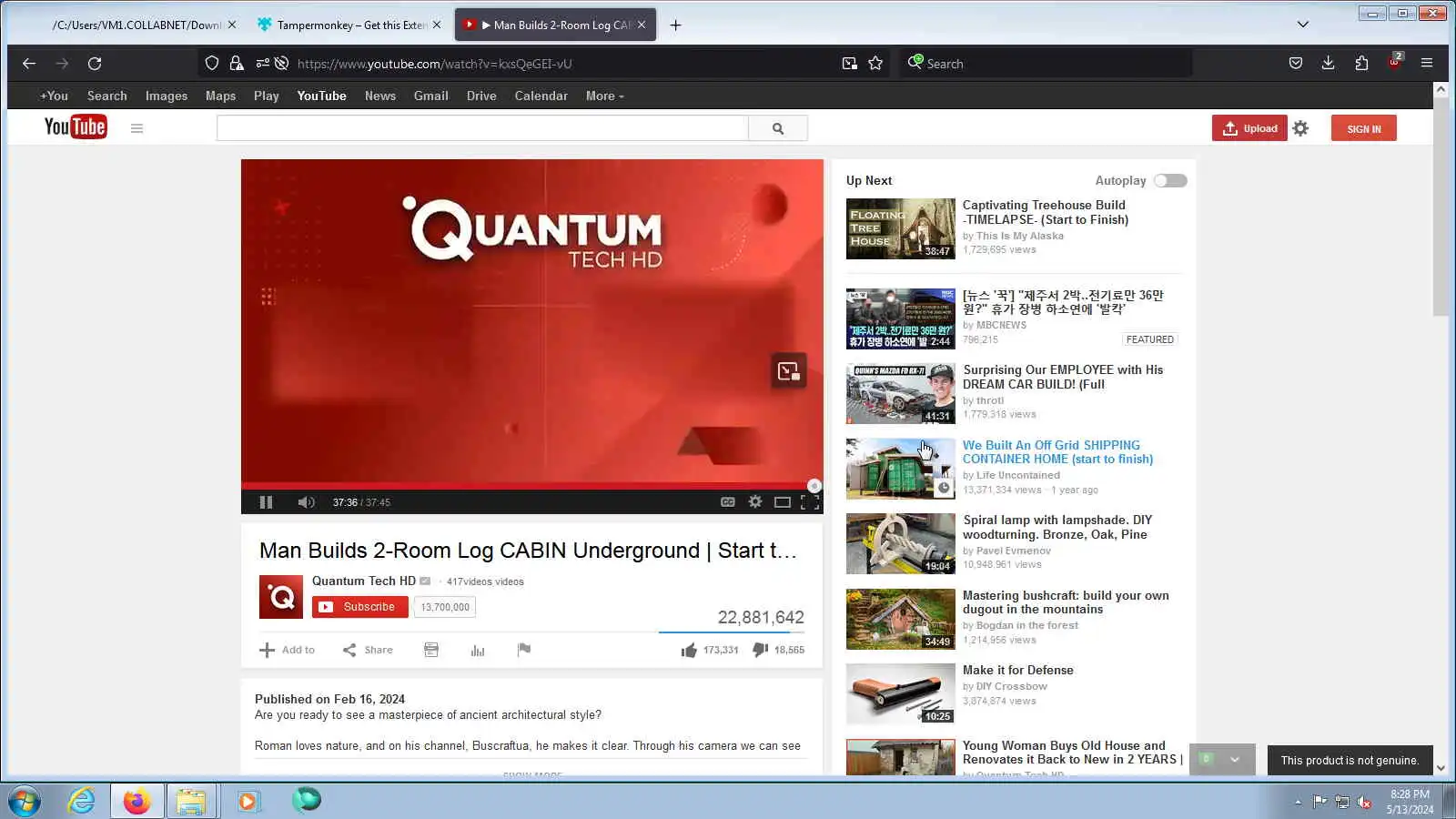Like the video with the thumbs up
The image size is (1456, 819).
click(689, 650)
